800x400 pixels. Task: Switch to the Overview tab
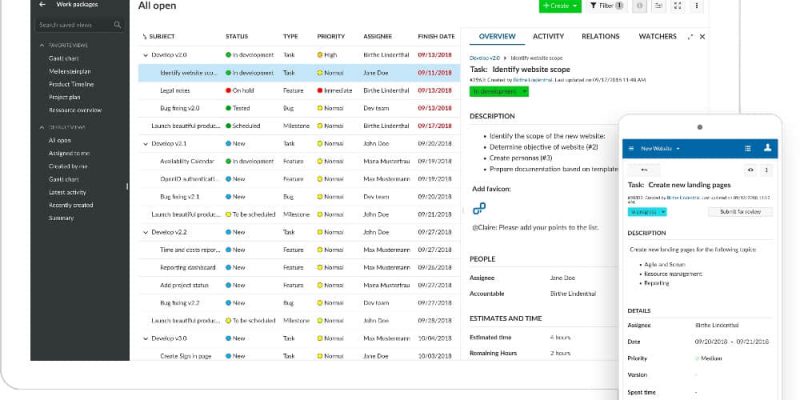click(497, 37)
